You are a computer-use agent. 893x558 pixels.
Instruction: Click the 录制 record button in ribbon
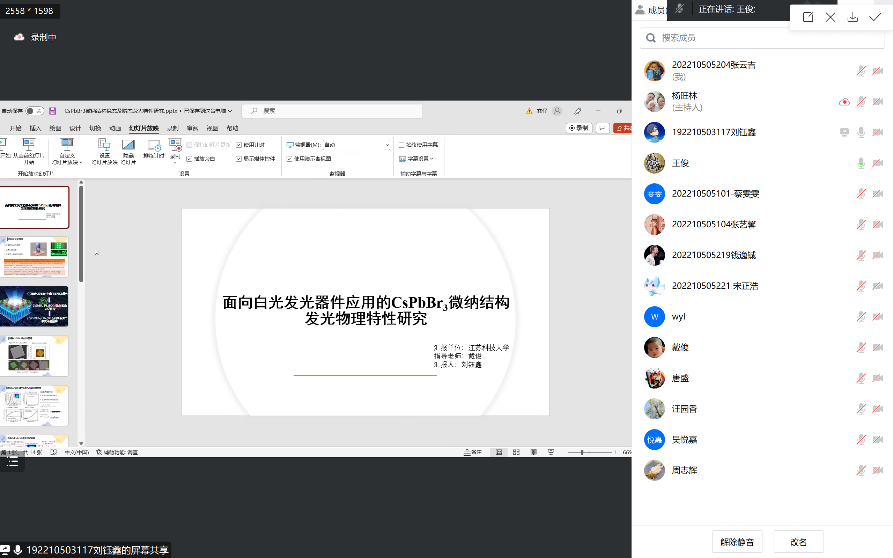[x=579, y=128]
